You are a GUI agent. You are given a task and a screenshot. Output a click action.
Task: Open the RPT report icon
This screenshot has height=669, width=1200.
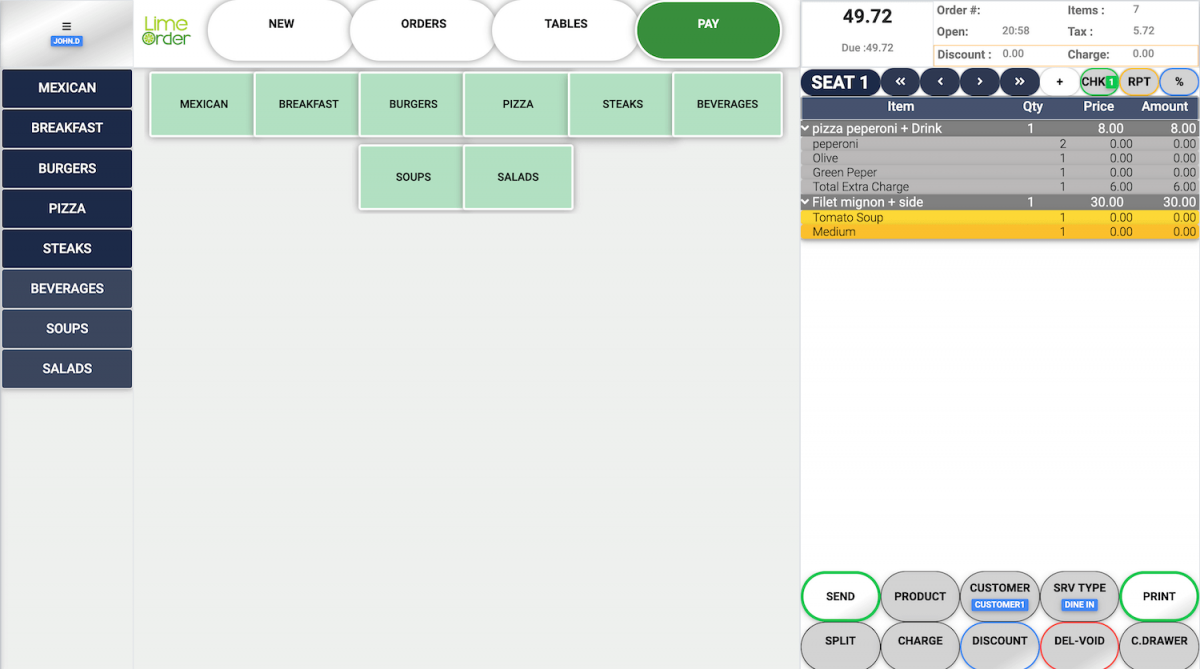(x=1139, y=81)
